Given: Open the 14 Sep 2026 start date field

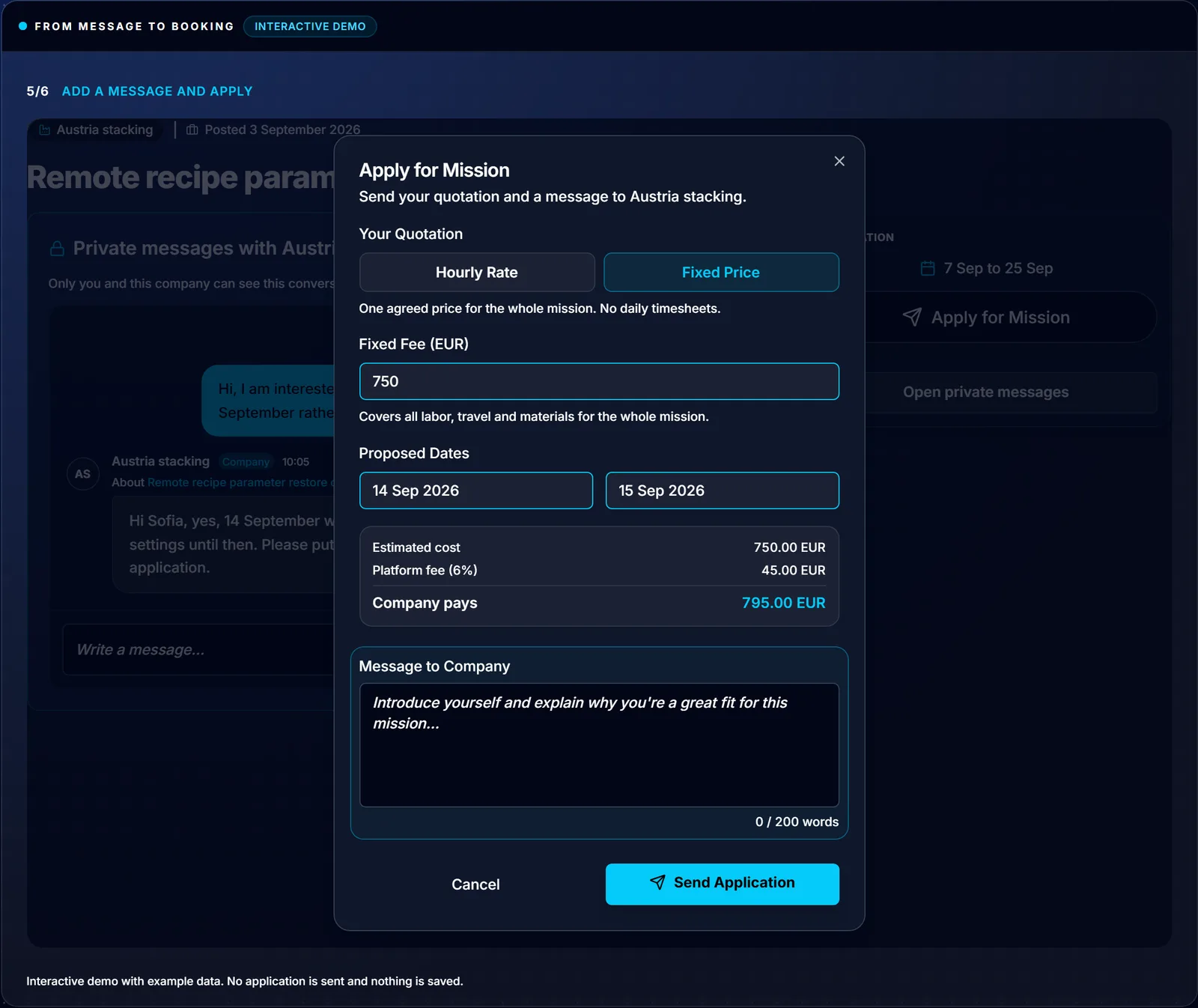Looking at the screenshot, I should 476,491.
